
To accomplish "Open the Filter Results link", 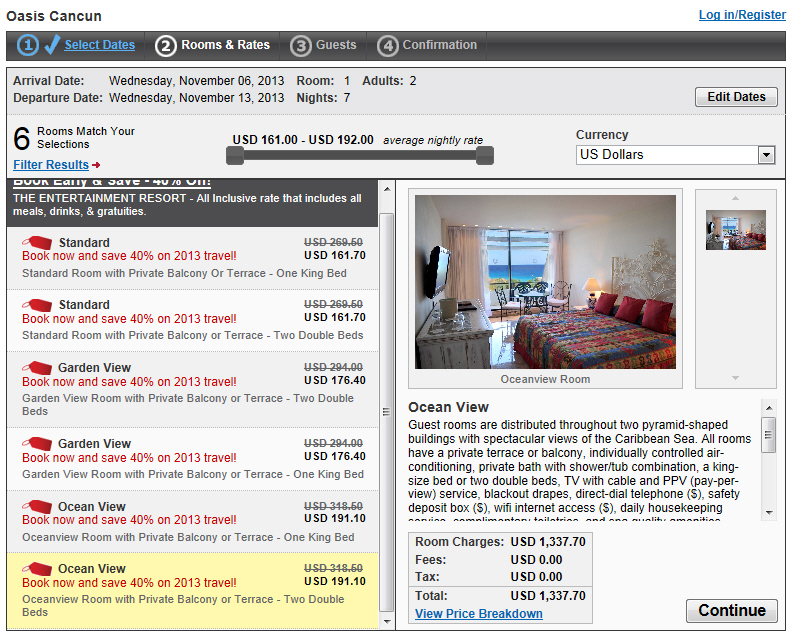I will point(51,165).
